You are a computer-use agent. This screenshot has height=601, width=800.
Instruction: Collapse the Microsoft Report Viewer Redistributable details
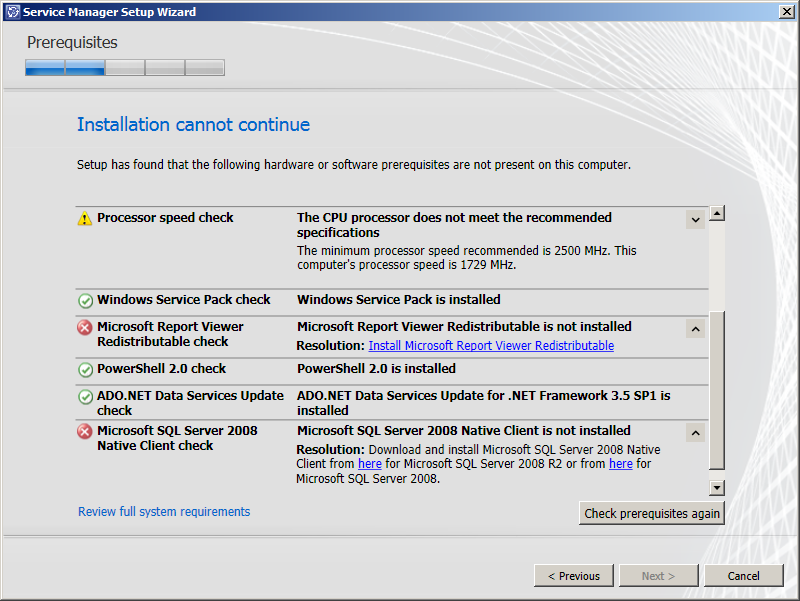click(695, 329)
